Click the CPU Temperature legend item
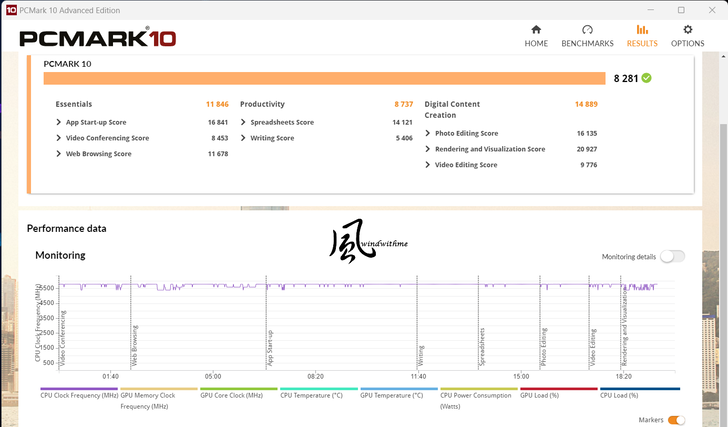Image resolution: width=728 pixels, height=427 pixels. [x=319, y=395]
